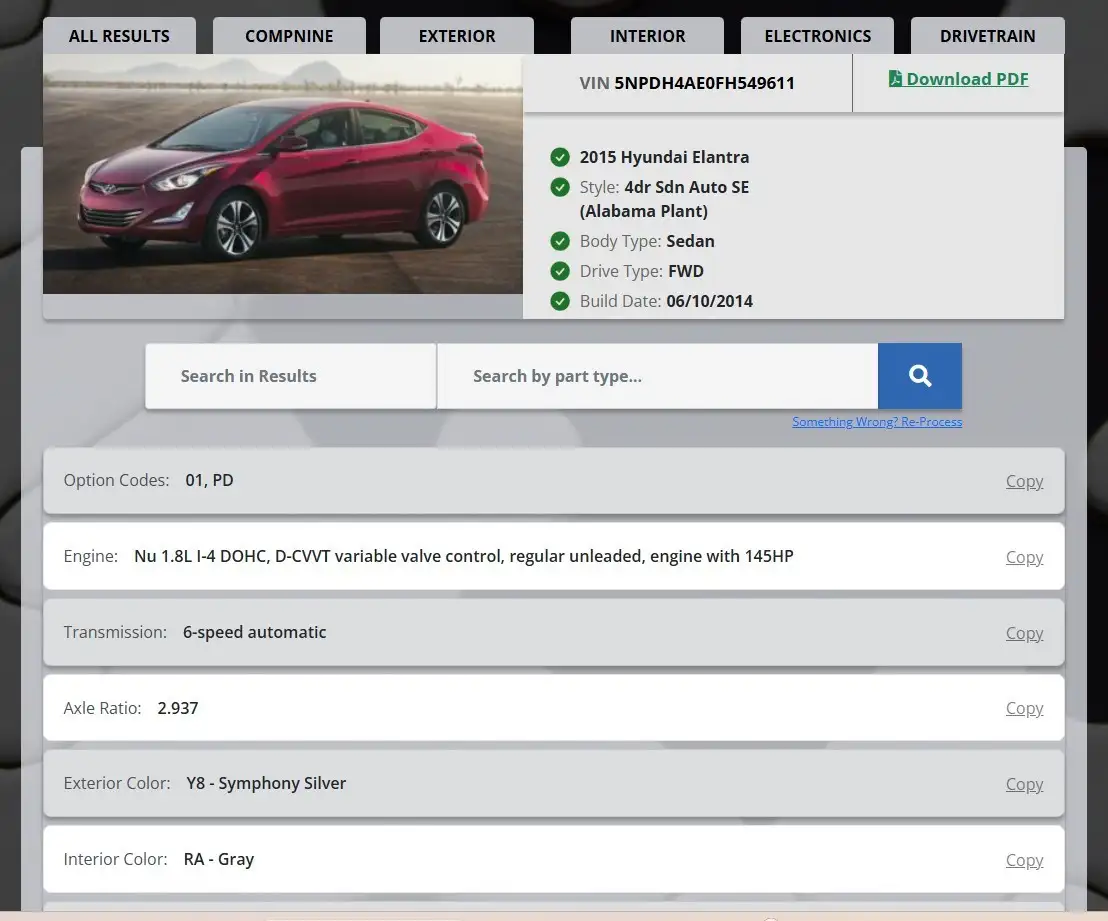This screenshot has width=1108, height=921.
Task: Click the green check beside Body Type
Action: tap(560, 241)
